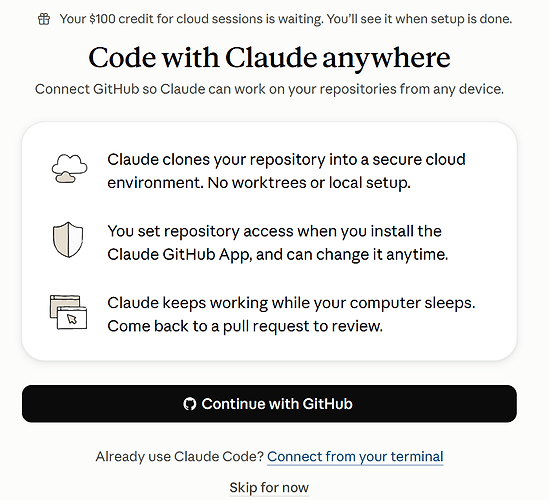Select the 'Claude clones your repository' paragraph

tap(286, 171)
